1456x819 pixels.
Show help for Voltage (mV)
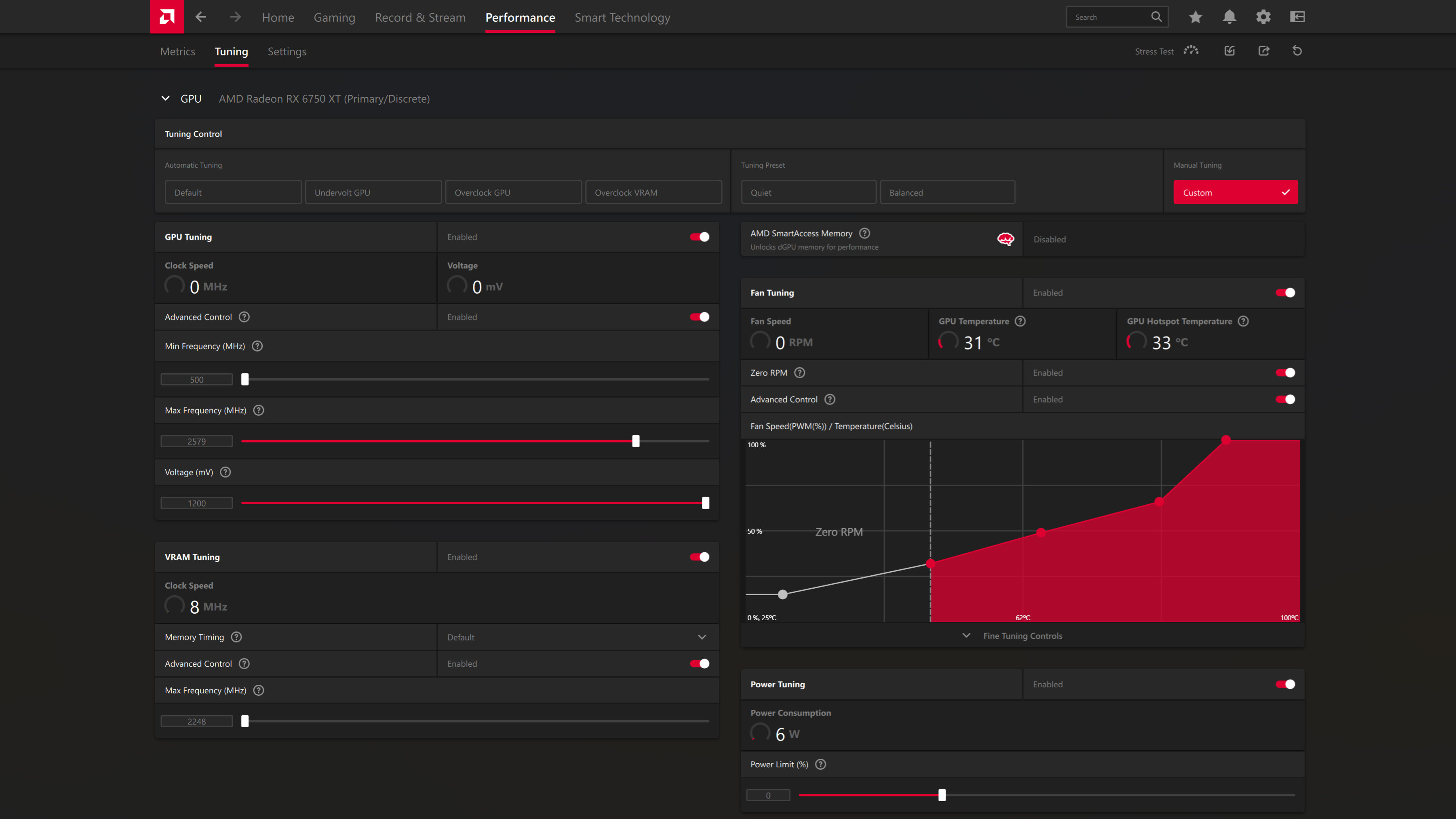click(225, 472)
